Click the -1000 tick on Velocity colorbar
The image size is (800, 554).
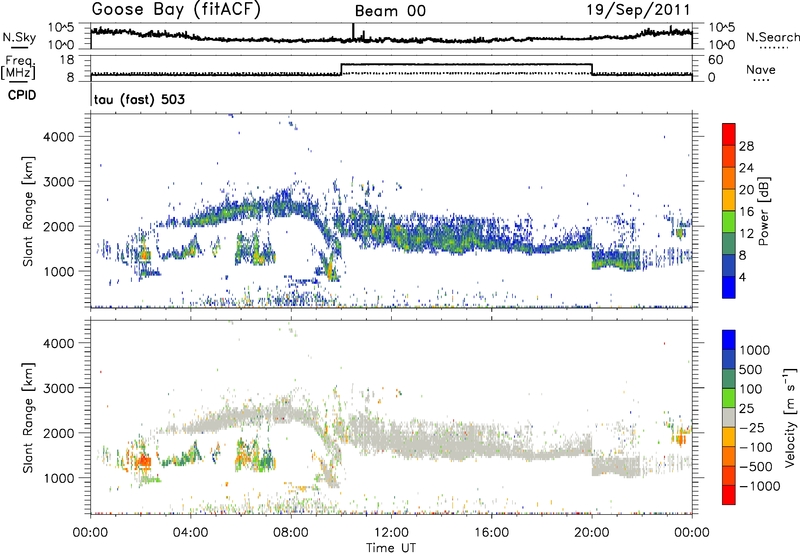pyautogui.click(x=759, y=486)
